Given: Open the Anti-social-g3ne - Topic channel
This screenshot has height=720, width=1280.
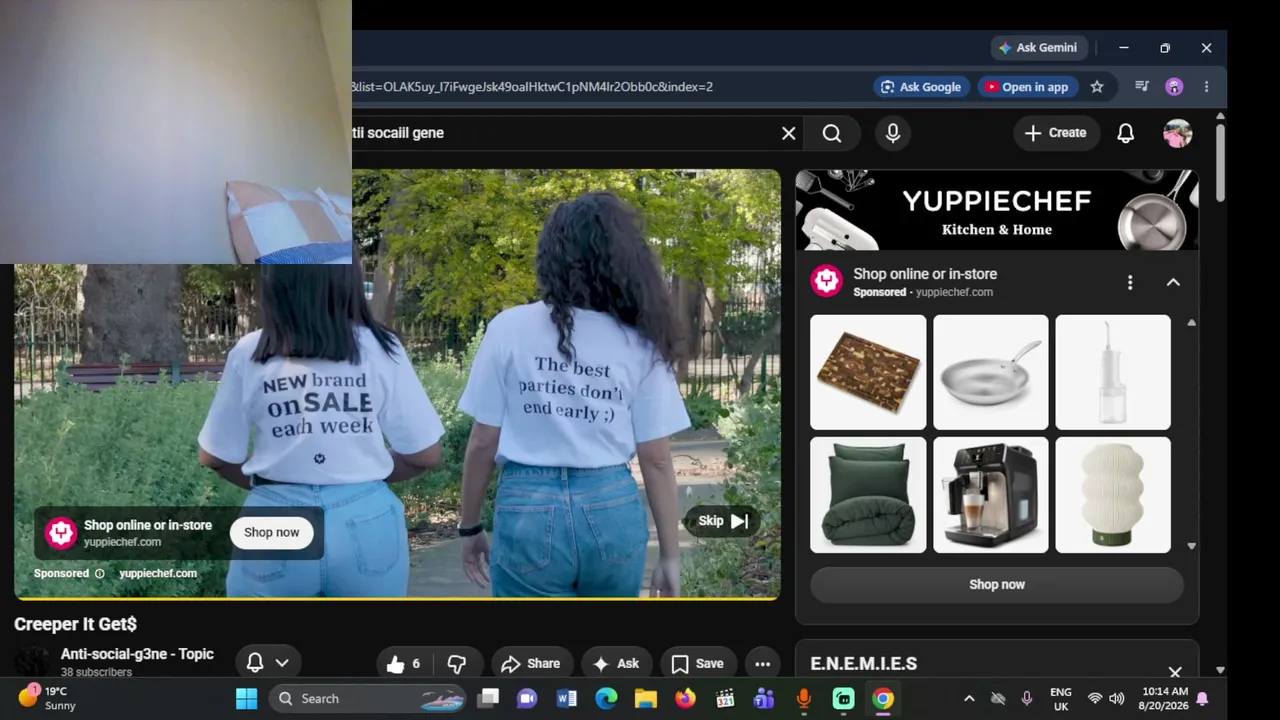Looking at the screenshot, I should 137,654.
